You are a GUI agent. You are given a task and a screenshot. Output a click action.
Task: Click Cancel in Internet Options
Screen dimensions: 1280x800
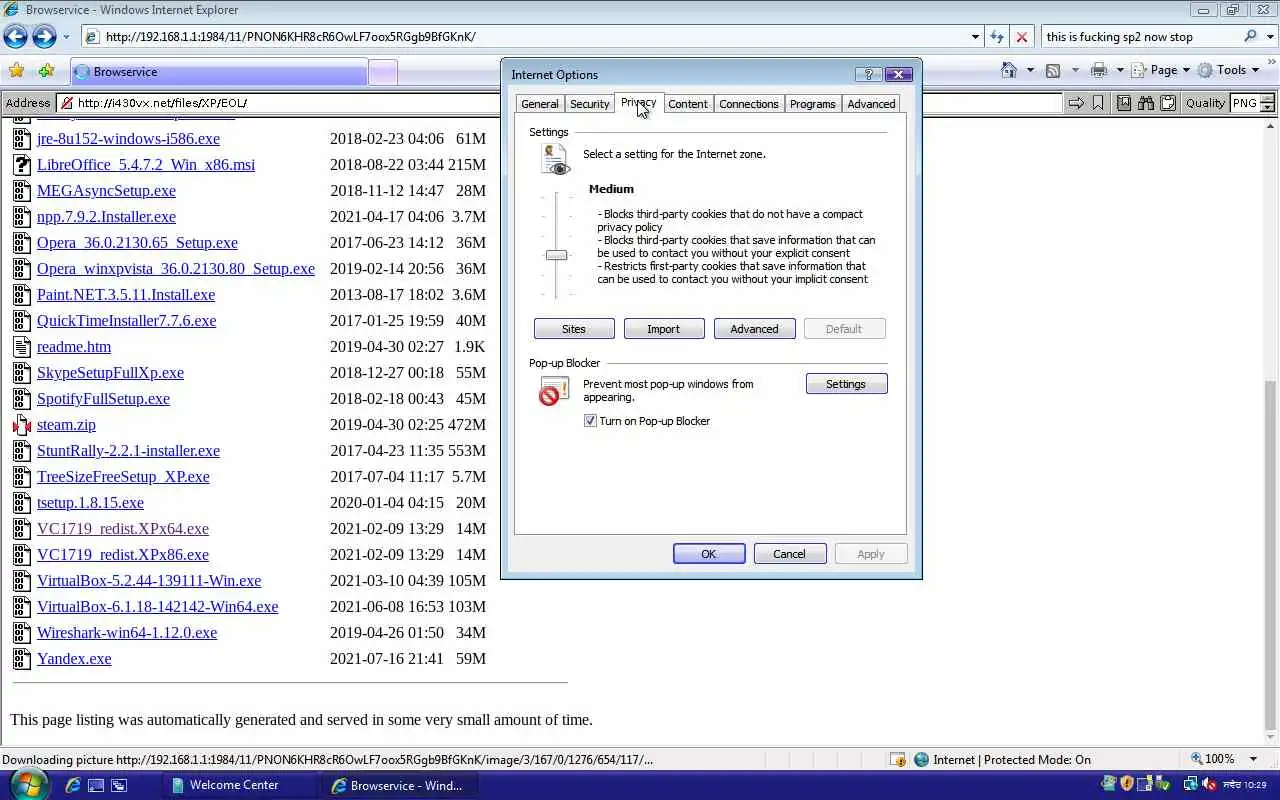pos(789,554)
